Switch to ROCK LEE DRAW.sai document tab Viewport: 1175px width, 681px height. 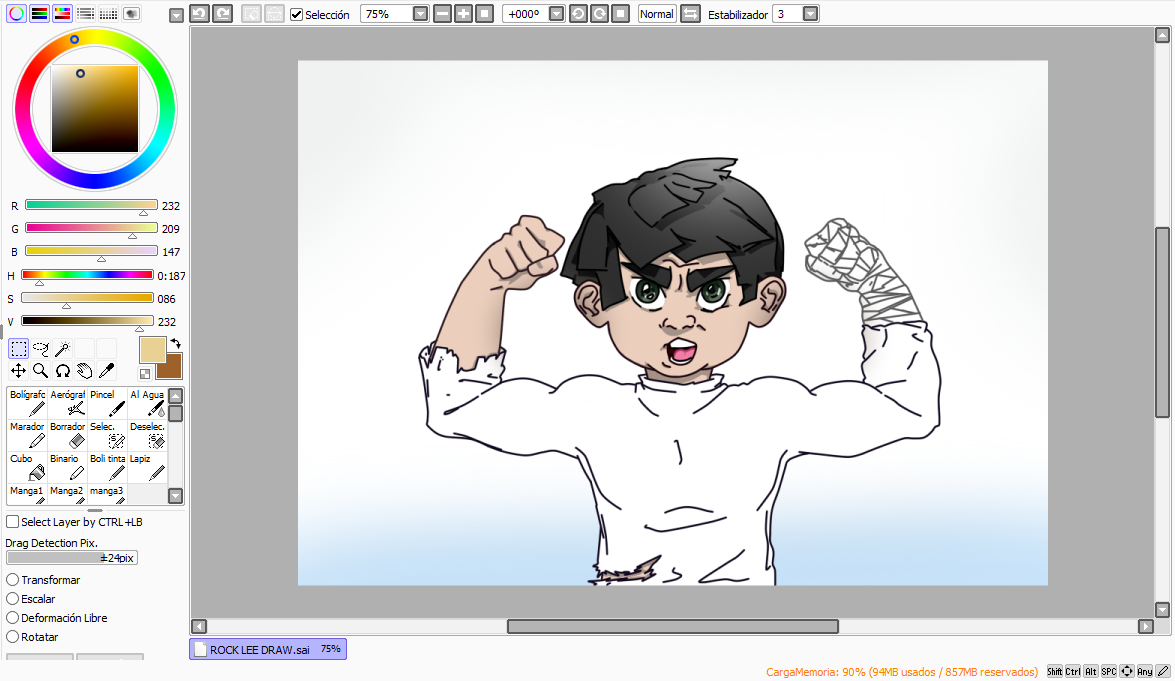coord(268,650)
